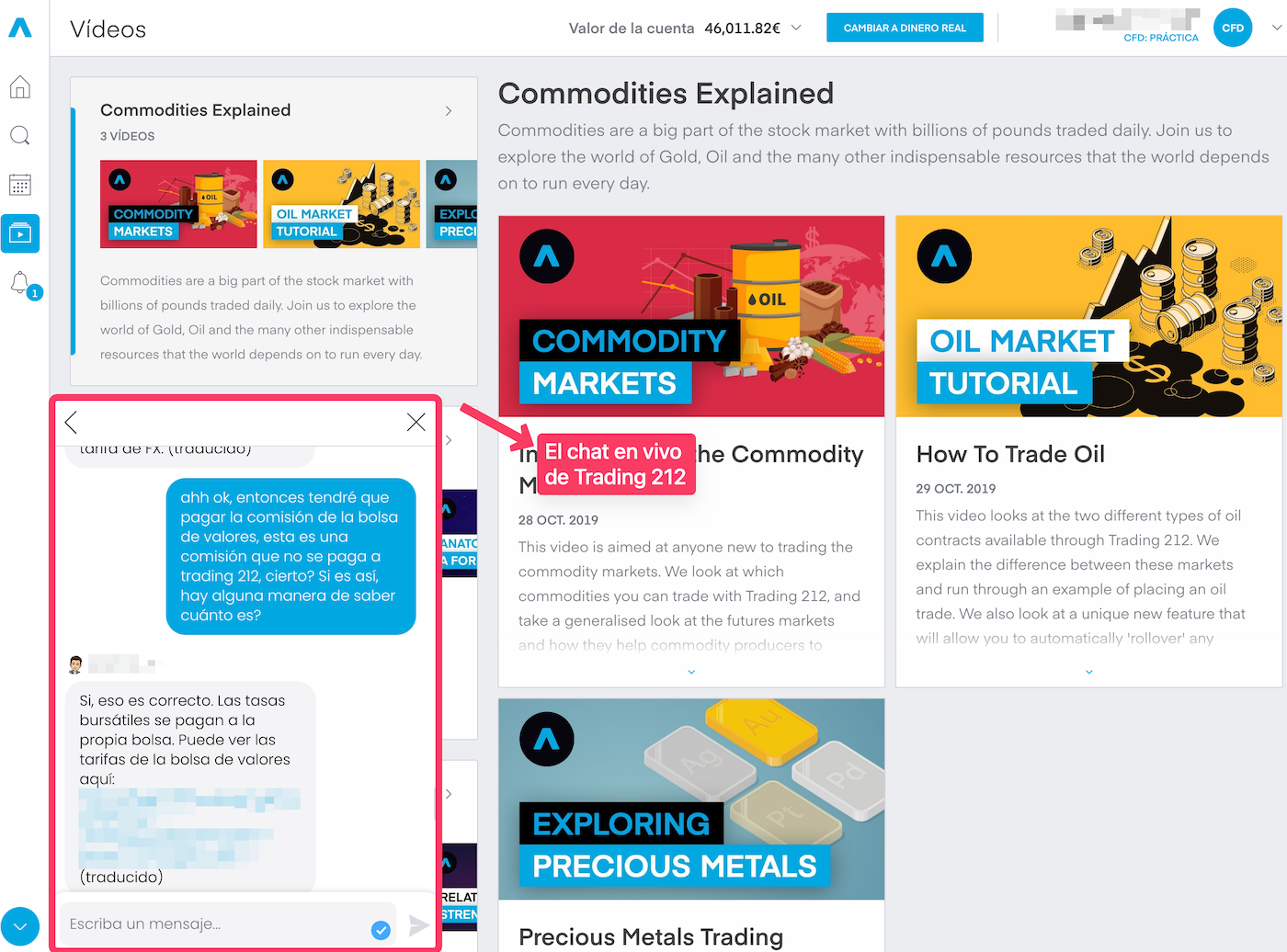Play the Commodity Markets large video
Viewport: 1287px width, 952px height.
691,316
